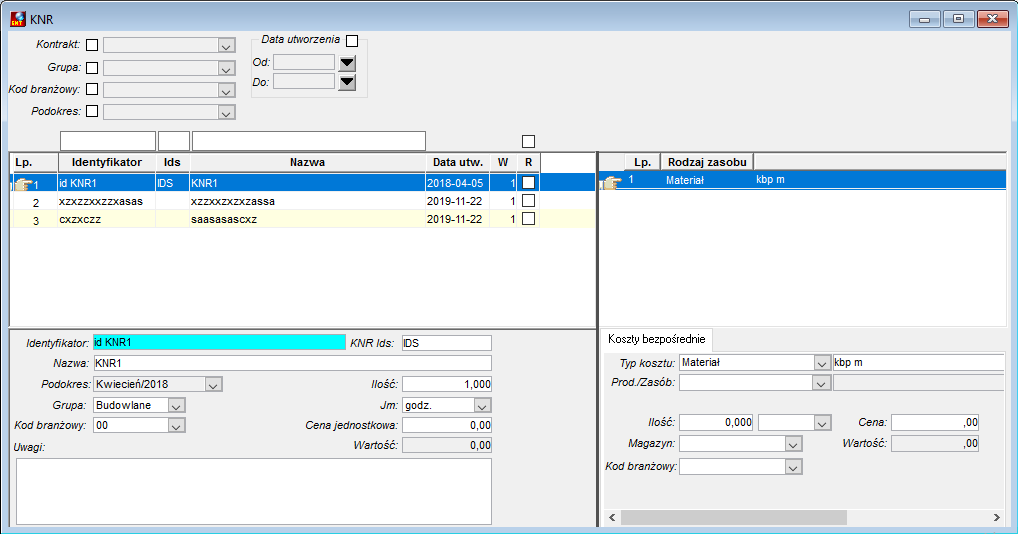
Task: Open the Grupa filter dropdown at top
Action: (226, 69)
